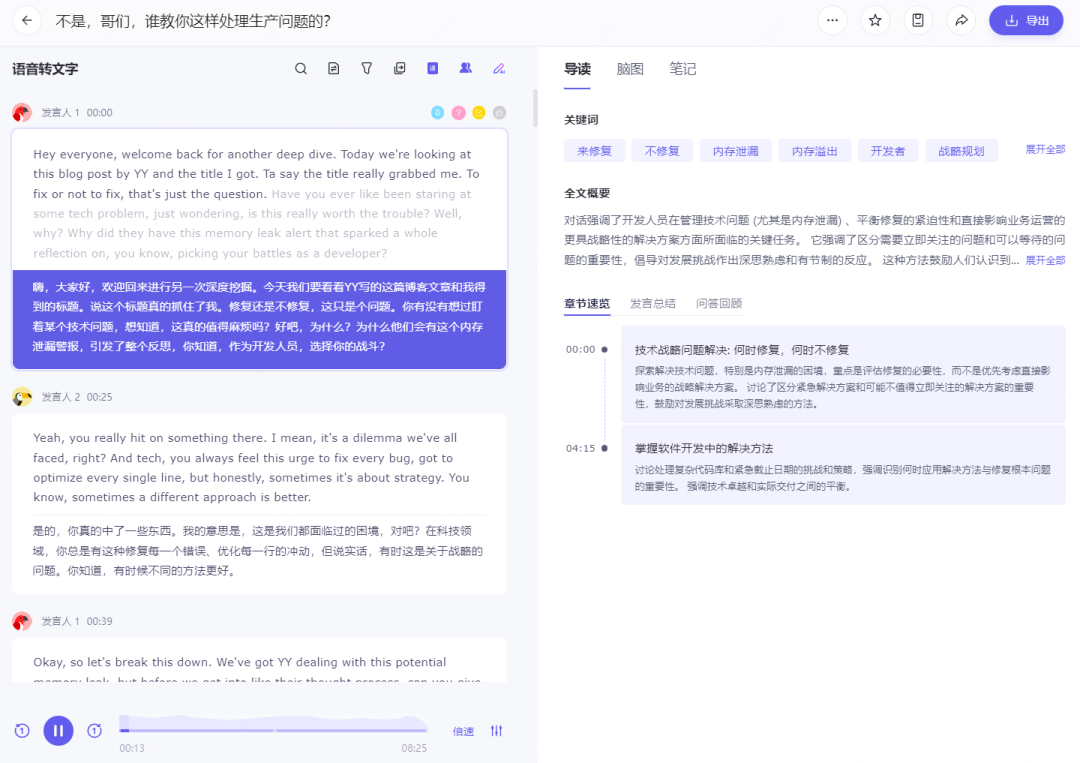The width and height of the screenshot is (1080, 763).
Task: Switch to the 笔记 tab
Action: point(683,69)
